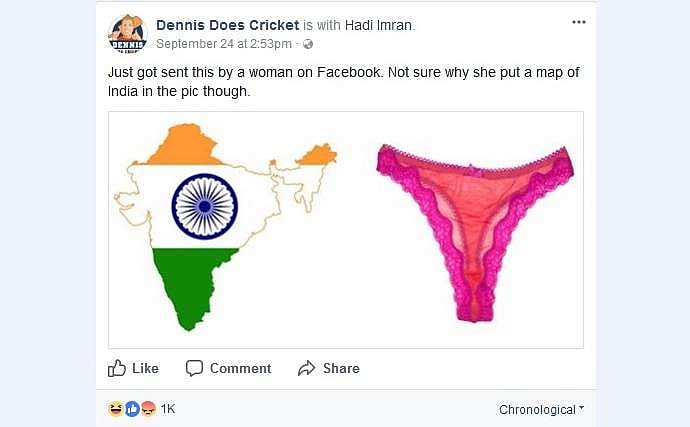Screen dimensions: 690x427
Task: Open Hadi Imran's profile link
Action: (x=378, y=25)
